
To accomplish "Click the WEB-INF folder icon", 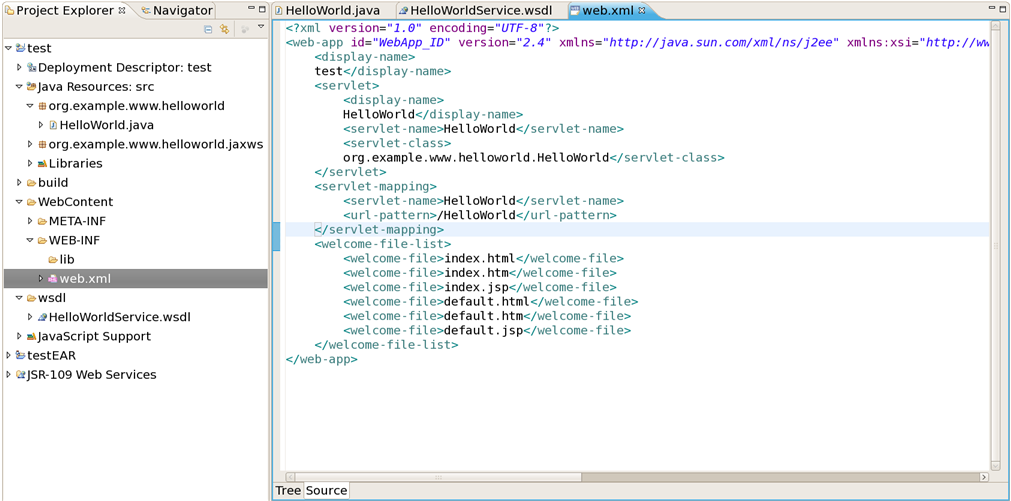I will (43, 240).
